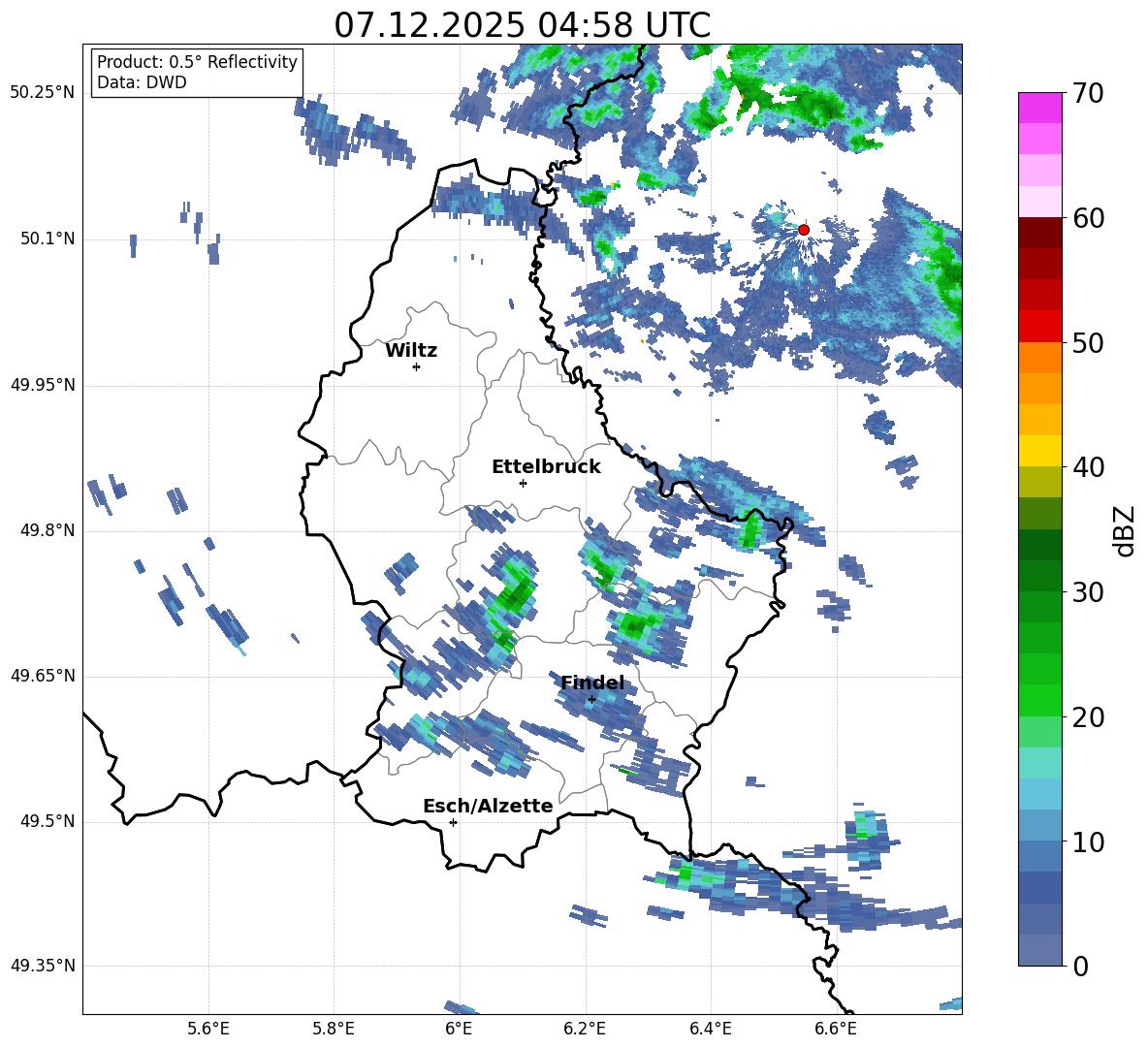1148x1048 pixels.
Task: Click the 49.95°N latitude label
Action: point(43,385)
